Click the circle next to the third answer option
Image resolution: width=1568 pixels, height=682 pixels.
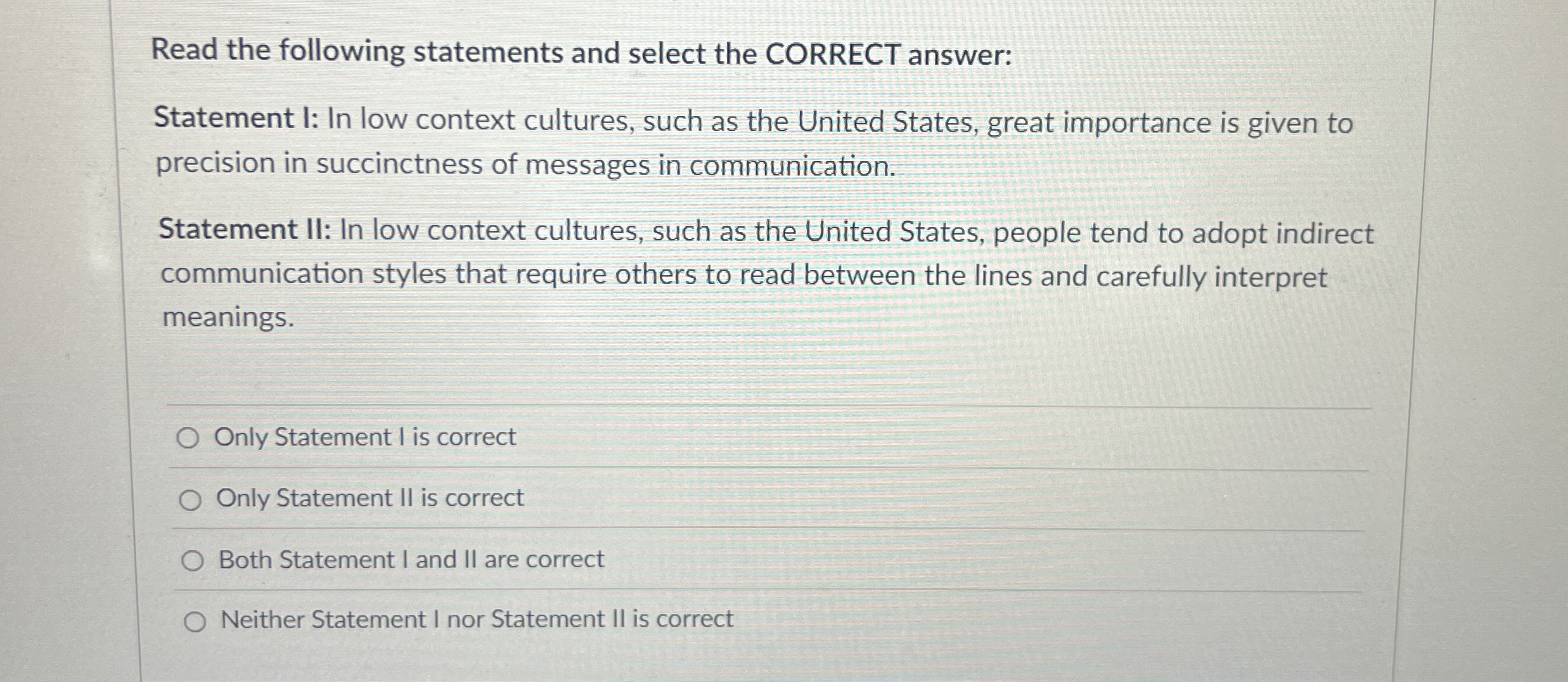click(x=195, y=560)
